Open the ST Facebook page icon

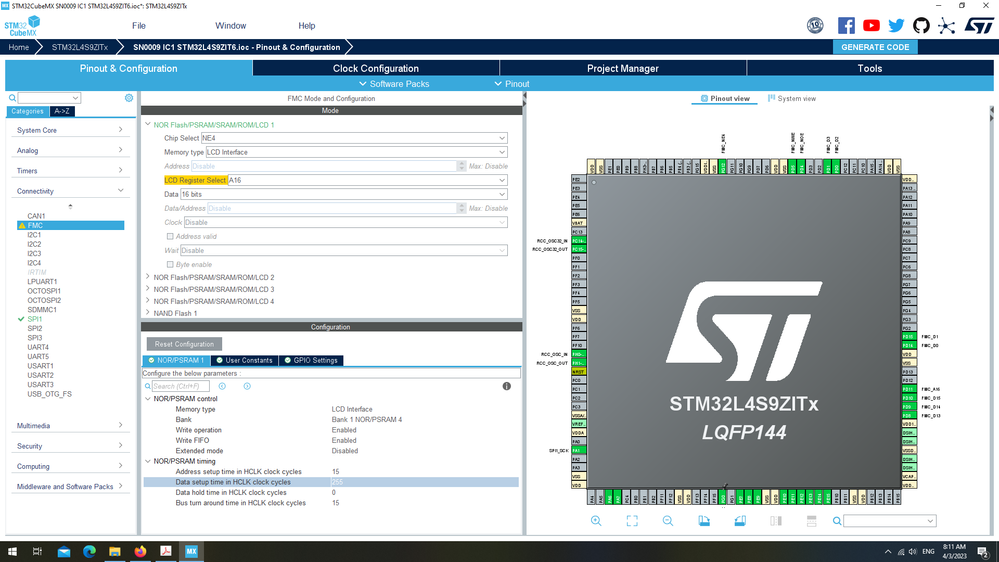pyautogui.click(x=846, y=25)
